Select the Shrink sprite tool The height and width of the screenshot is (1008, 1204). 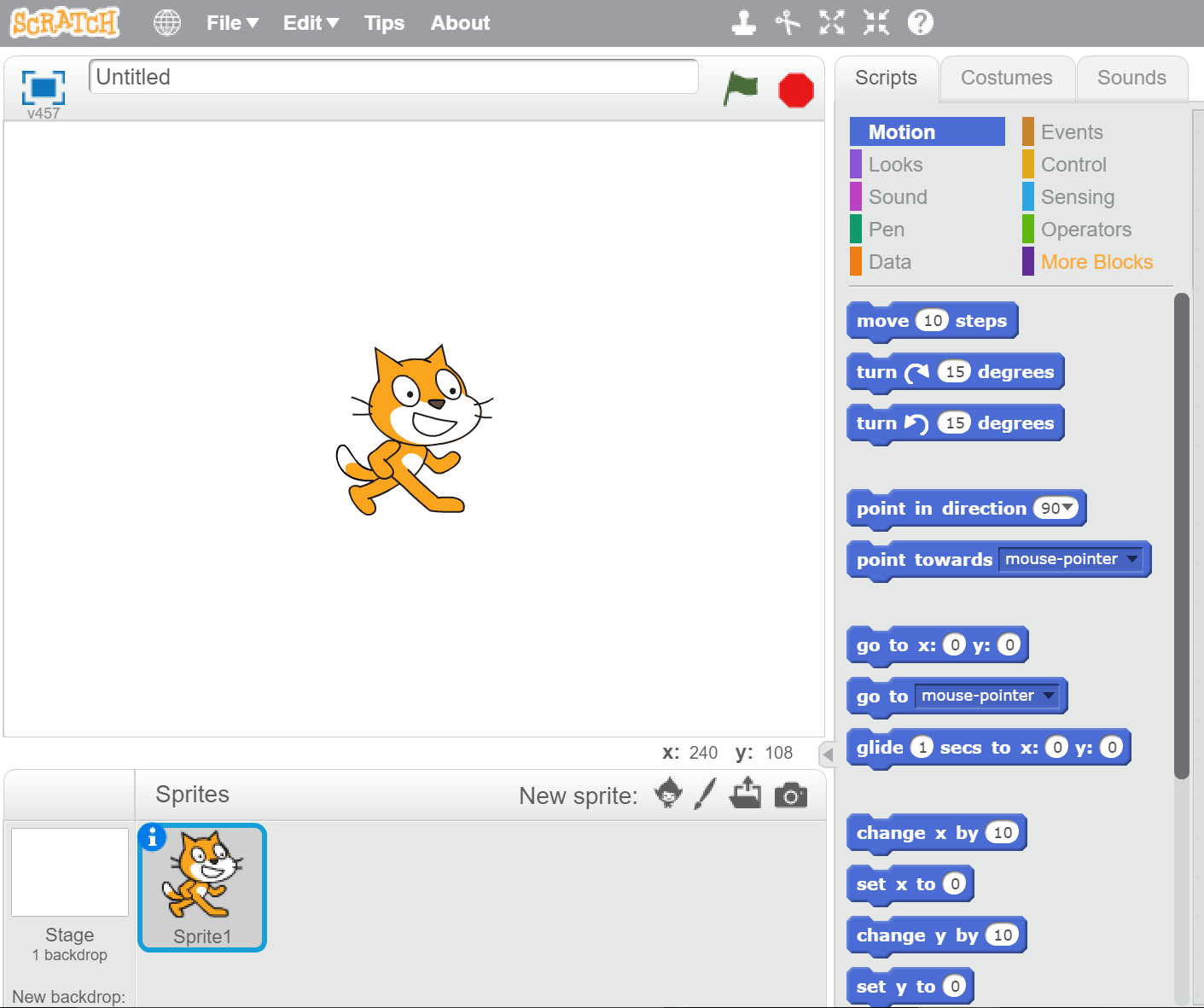coord(876,23)
